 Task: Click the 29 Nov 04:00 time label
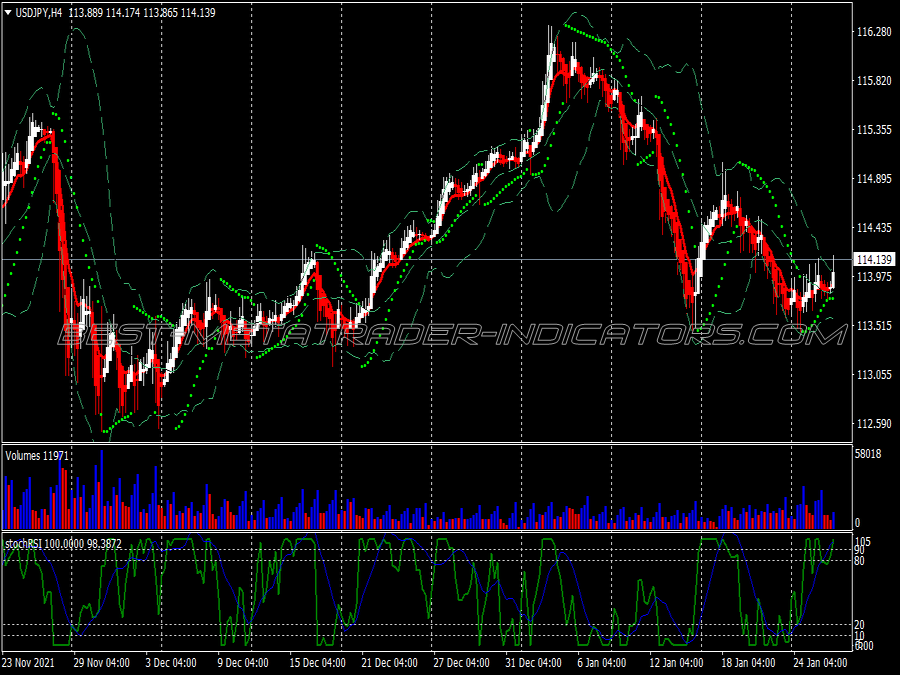pyautogui.click(x=102, y=662)
